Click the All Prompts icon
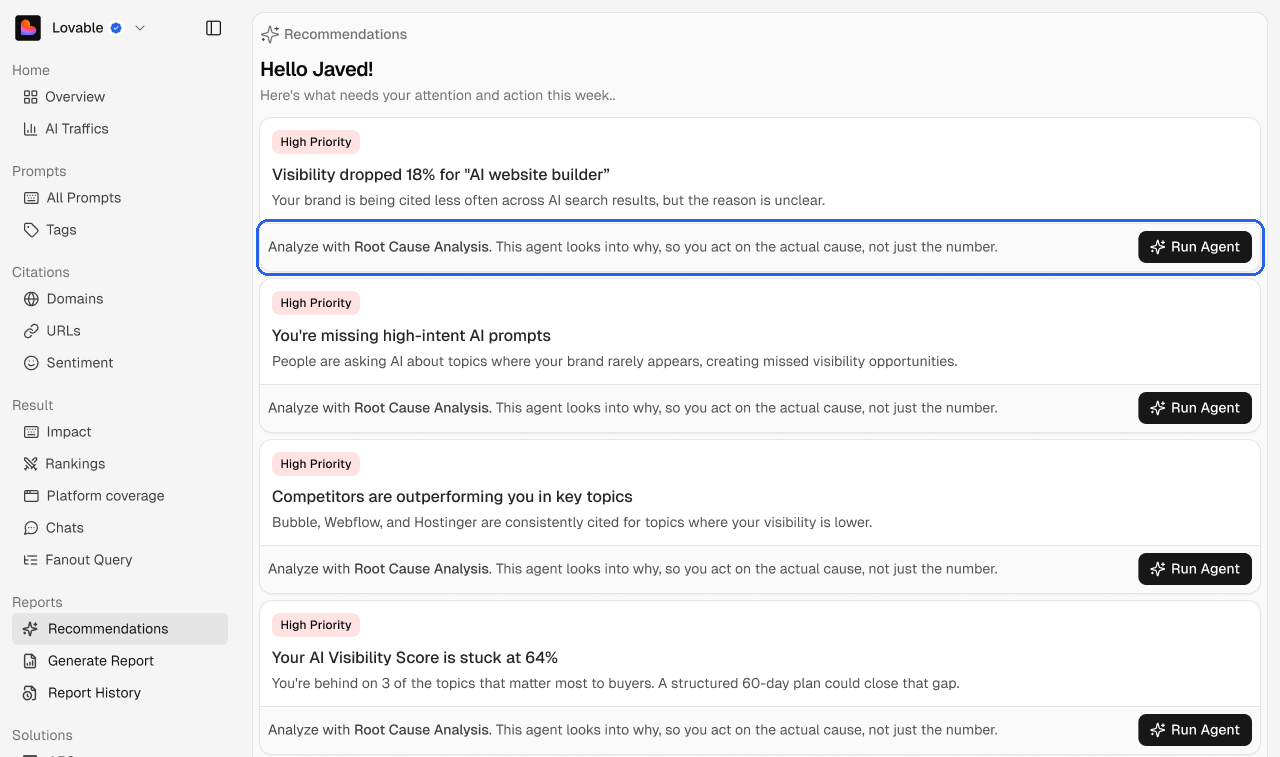1280x757 pixels. pos(31,198)
